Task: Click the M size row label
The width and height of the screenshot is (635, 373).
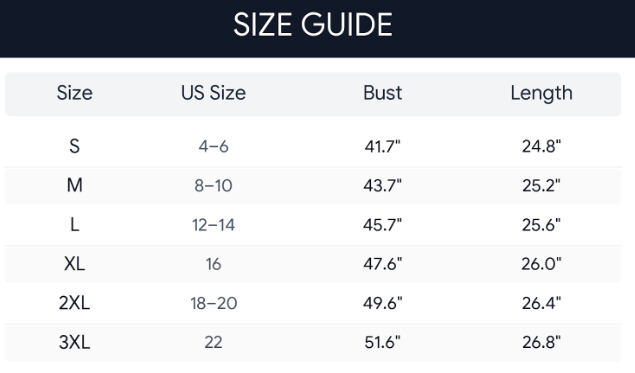Action: 75,185
